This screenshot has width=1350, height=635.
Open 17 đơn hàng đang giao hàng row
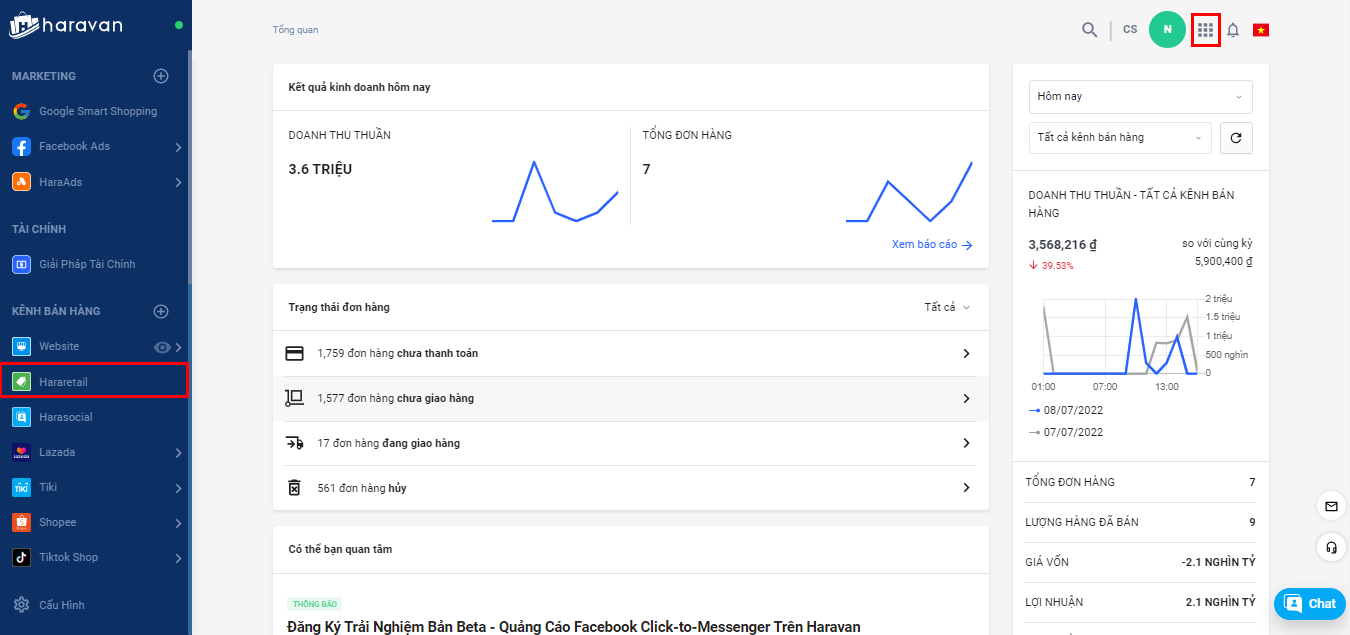point(630,443)
